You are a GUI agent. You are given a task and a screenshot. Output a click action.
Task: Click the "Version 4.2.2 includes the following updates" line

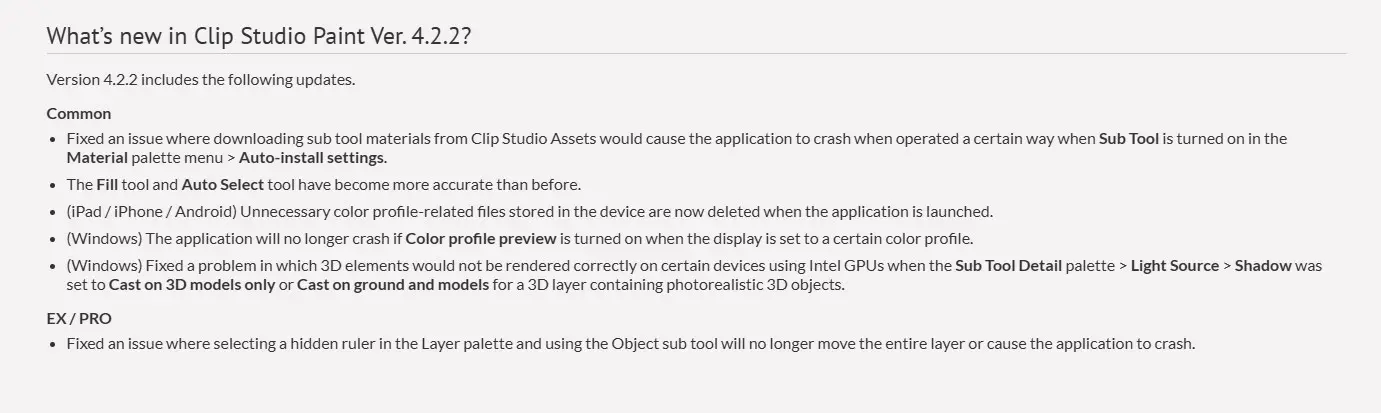[x=200, y=80]
